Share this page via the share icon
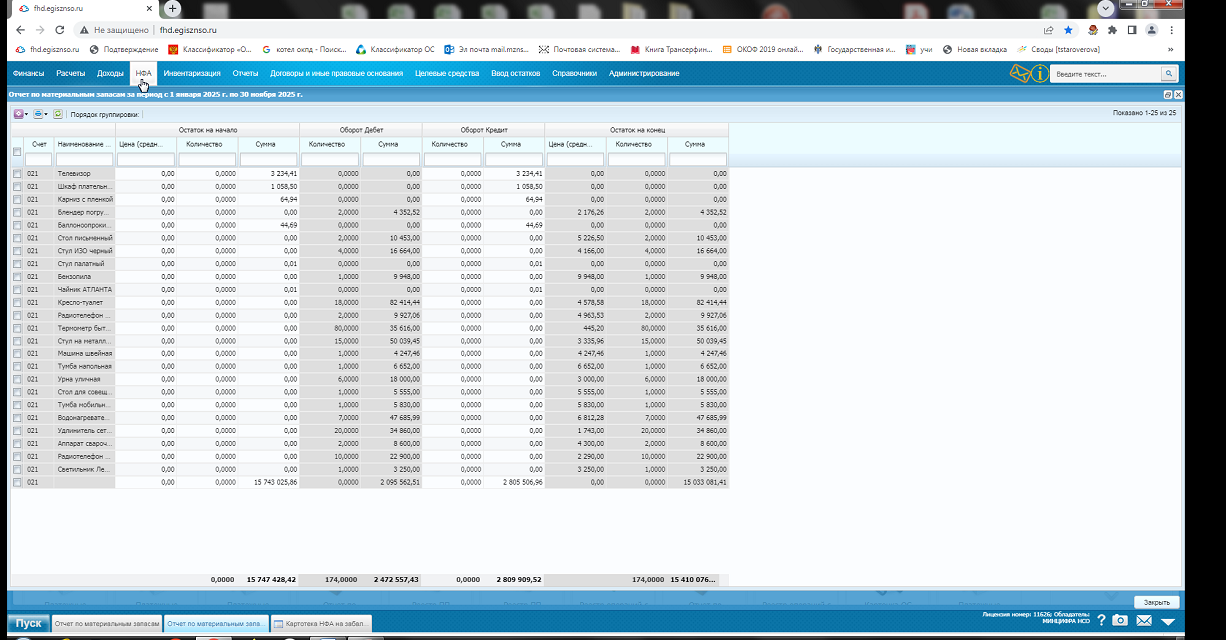1226x640 pixels. (x=1048, y=30)
